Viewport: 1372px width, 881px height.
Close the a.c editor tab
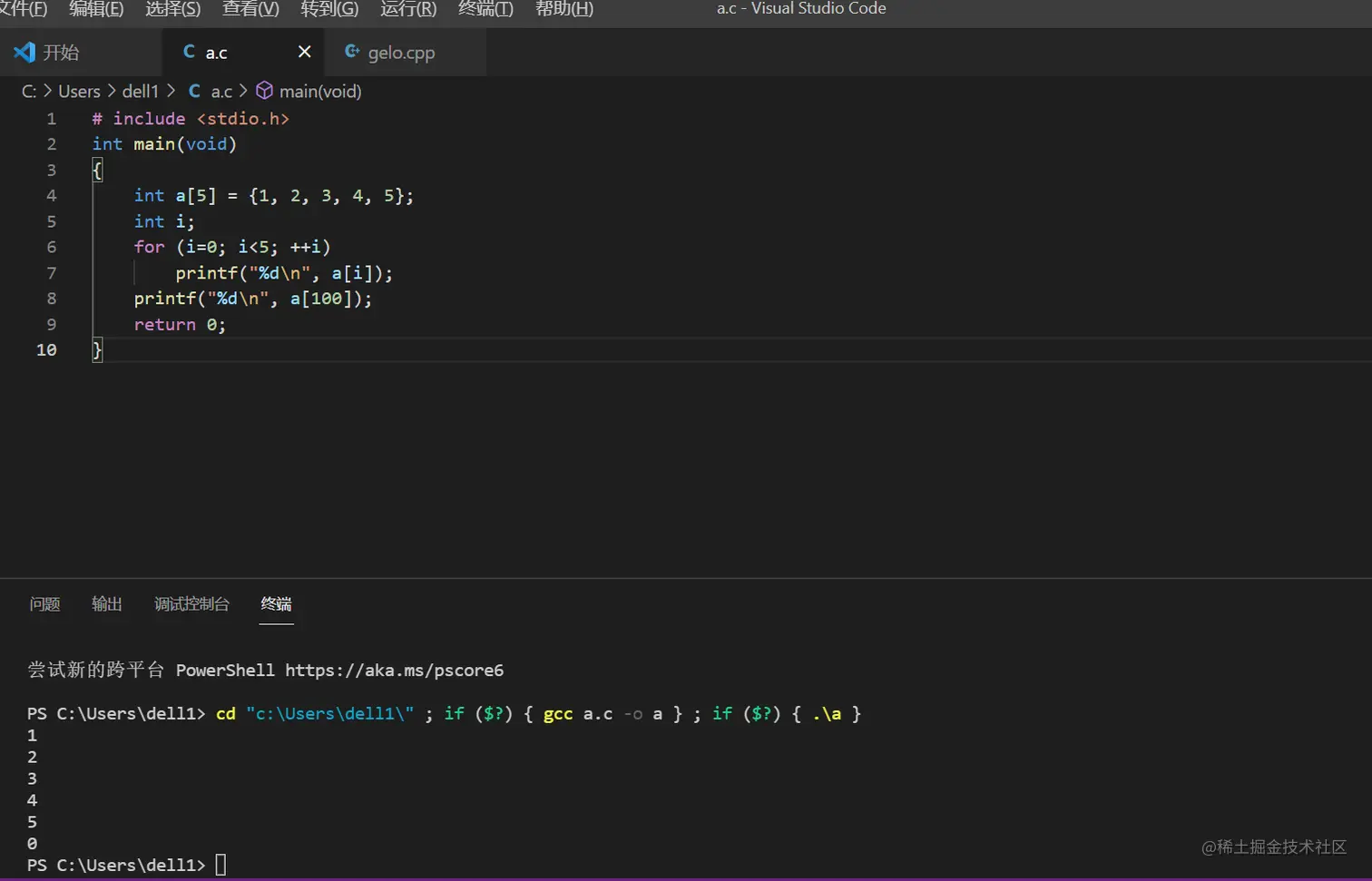(305, 52)
